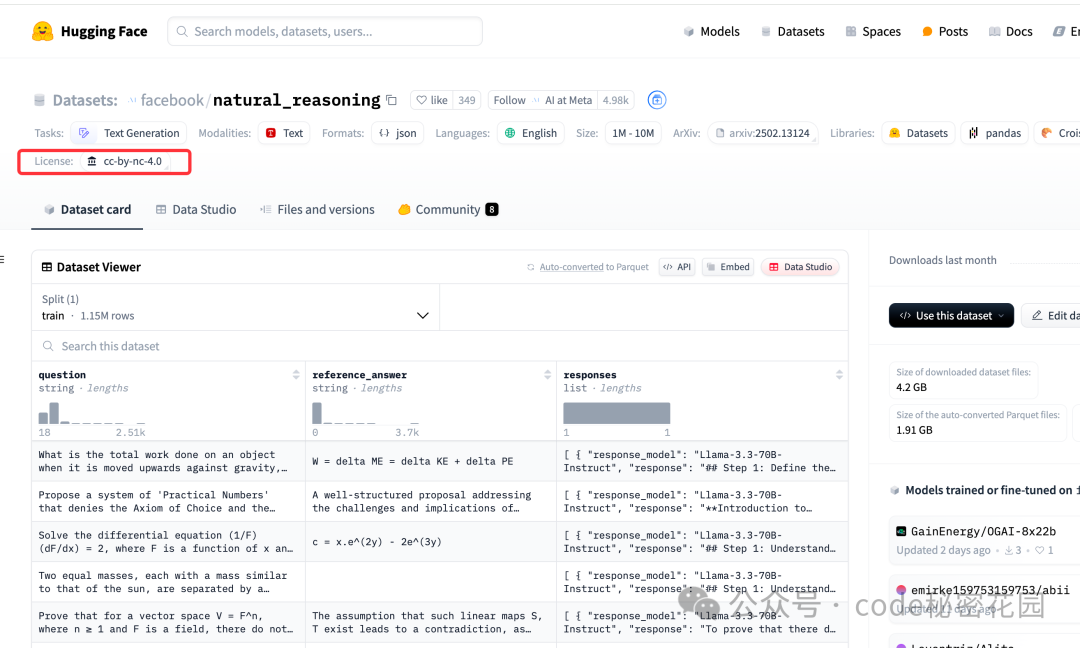Follow AI at Meta
The image size is (1080, 648).
pos(543,100)
